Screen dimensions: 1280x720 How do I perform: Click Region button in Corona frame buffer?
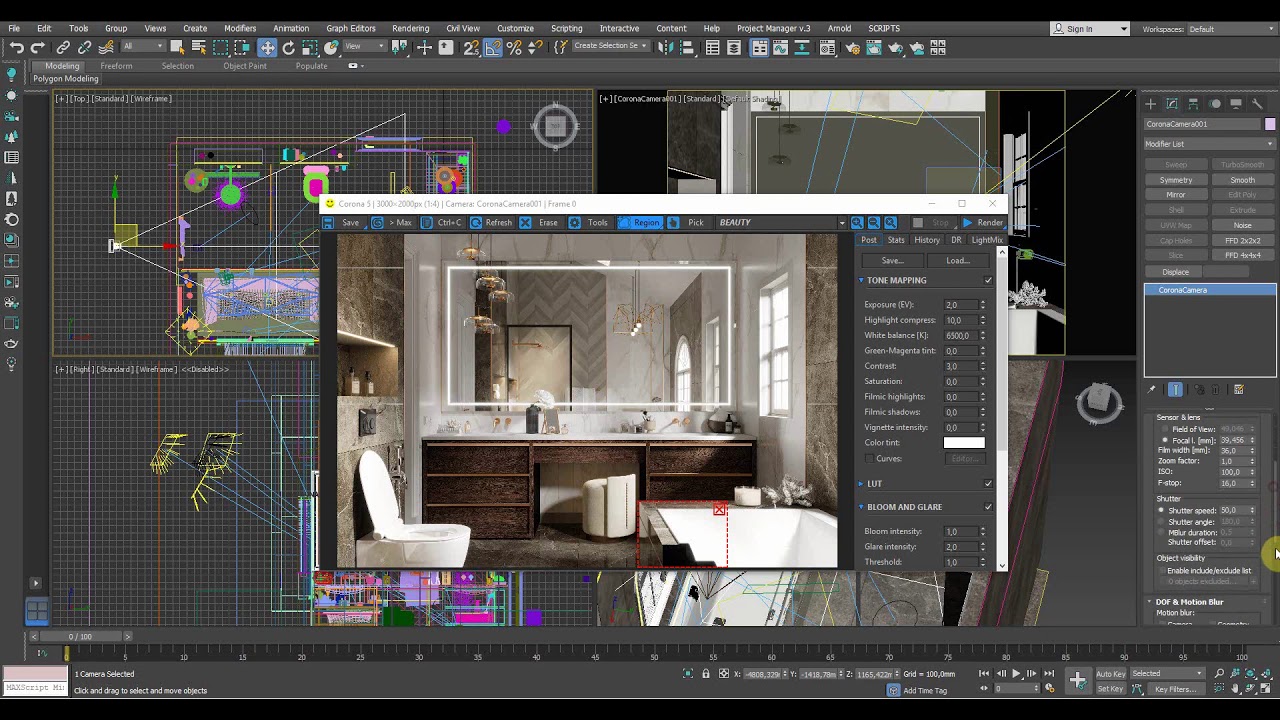pos(638,222)
